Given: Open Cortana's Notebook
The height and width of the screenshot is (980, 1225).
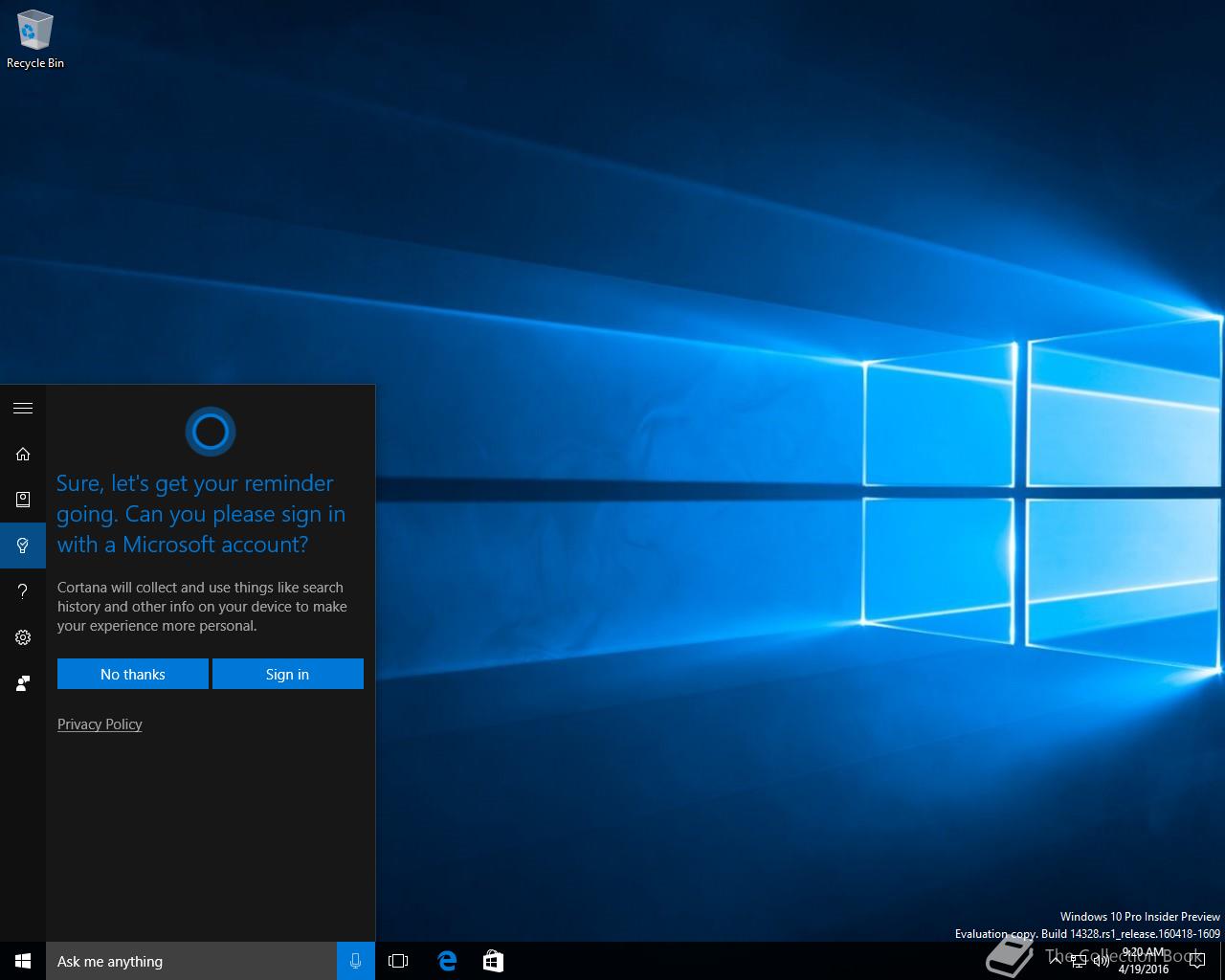Looking at the screenshot, I should tap(23, 500).
